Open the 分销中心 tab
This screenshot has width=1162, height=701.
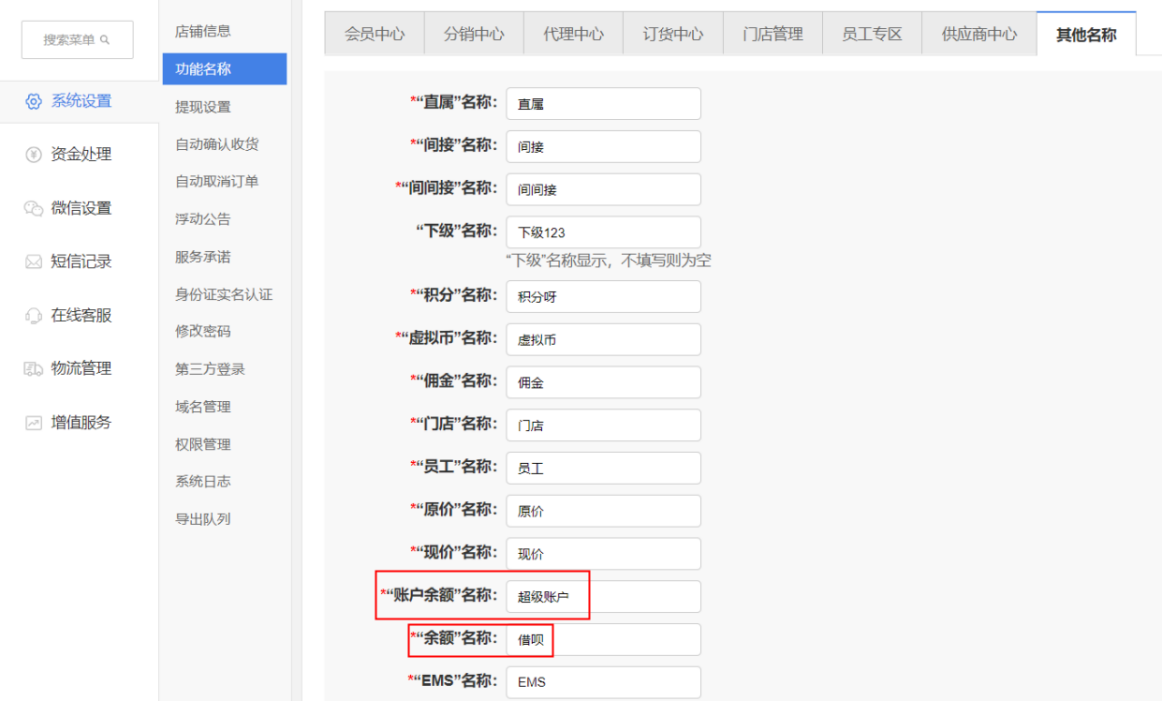[474, 34]
